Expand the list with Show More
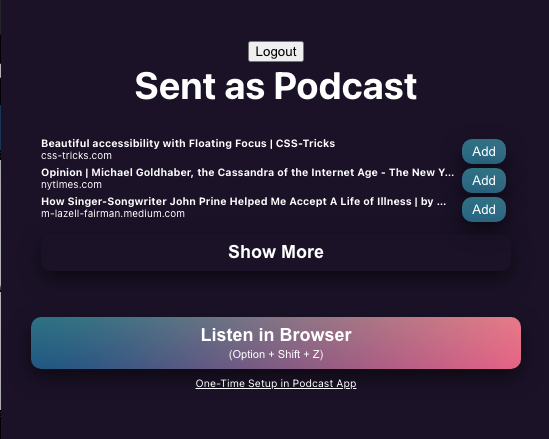 click(x=276, y=252)
